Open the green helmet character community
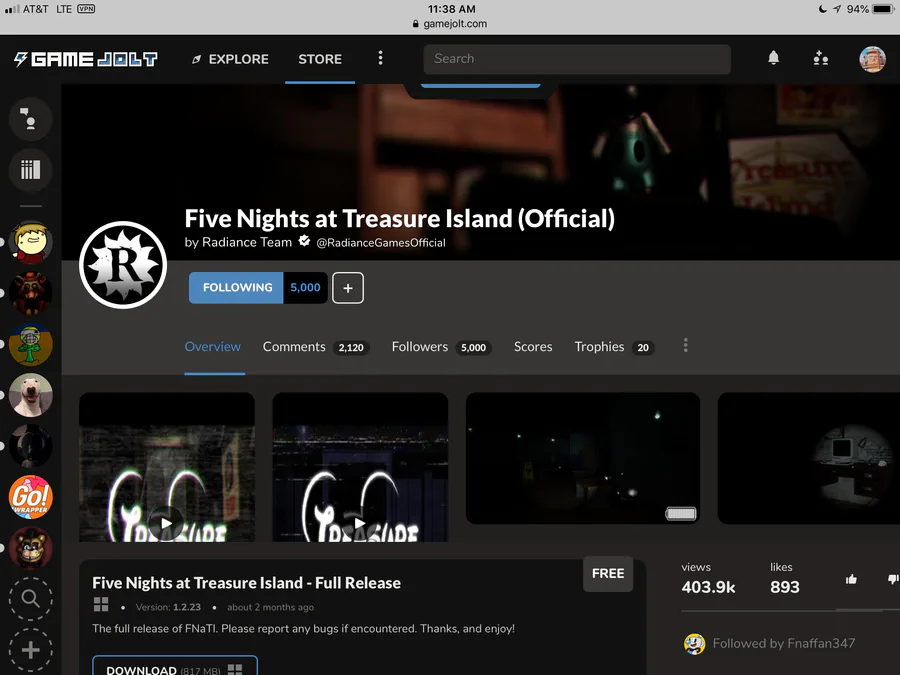900x675 pixels. tap(30, 344)
